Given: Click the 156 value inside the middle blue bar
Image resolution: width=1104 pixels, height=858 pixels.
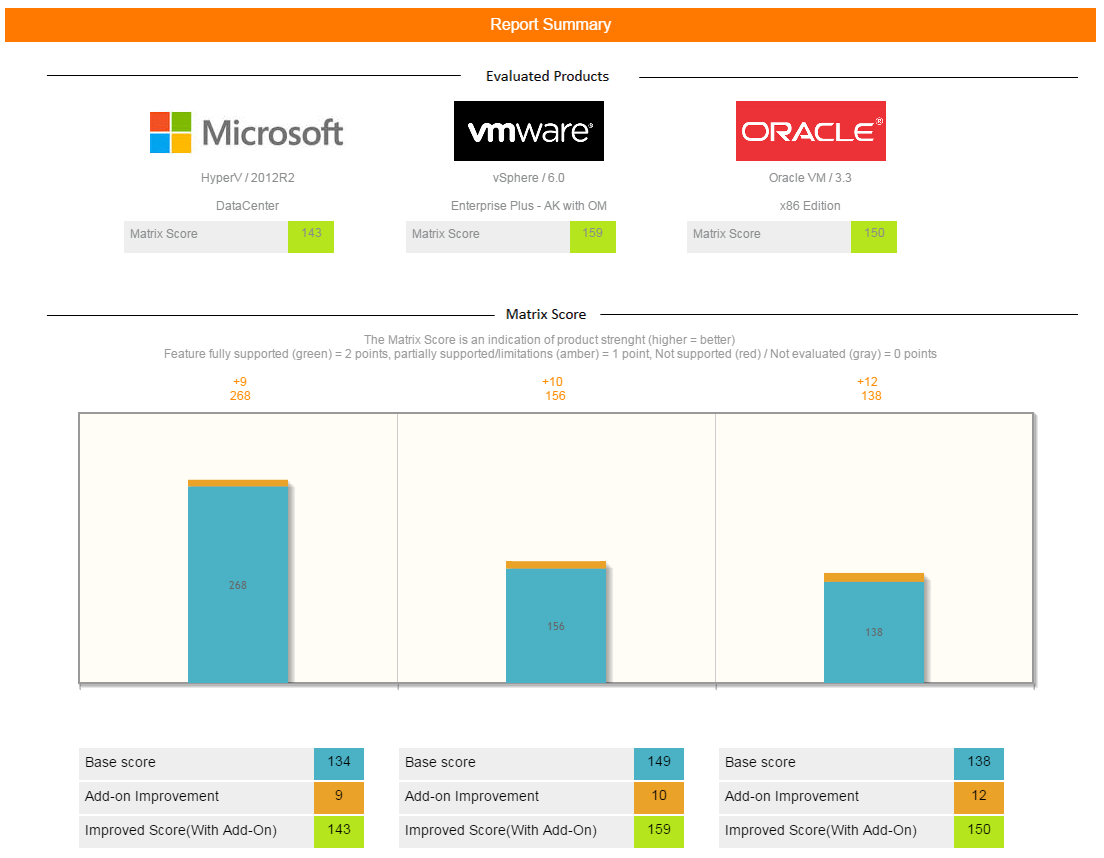Looking at the screenshot, I should click(x=556, y=626).
